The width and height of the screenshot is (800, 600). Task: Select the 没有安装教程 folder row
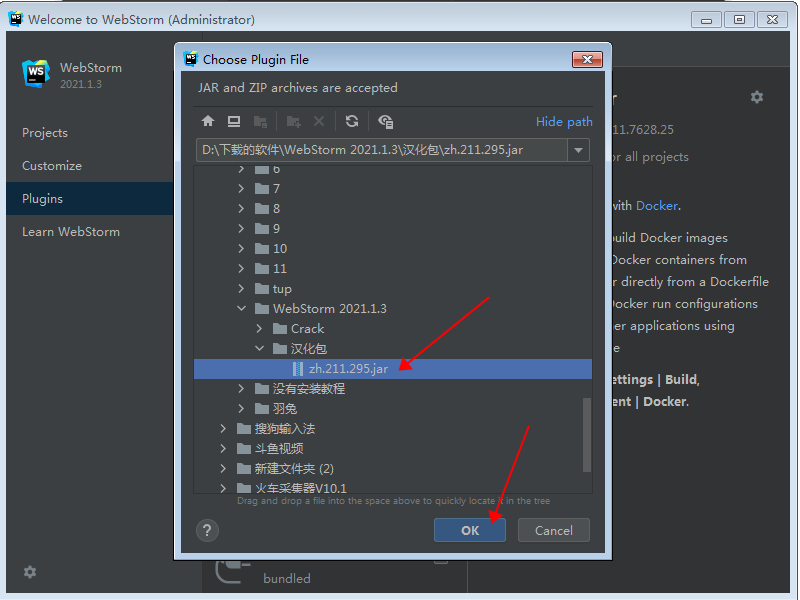[x=393, y=389]
